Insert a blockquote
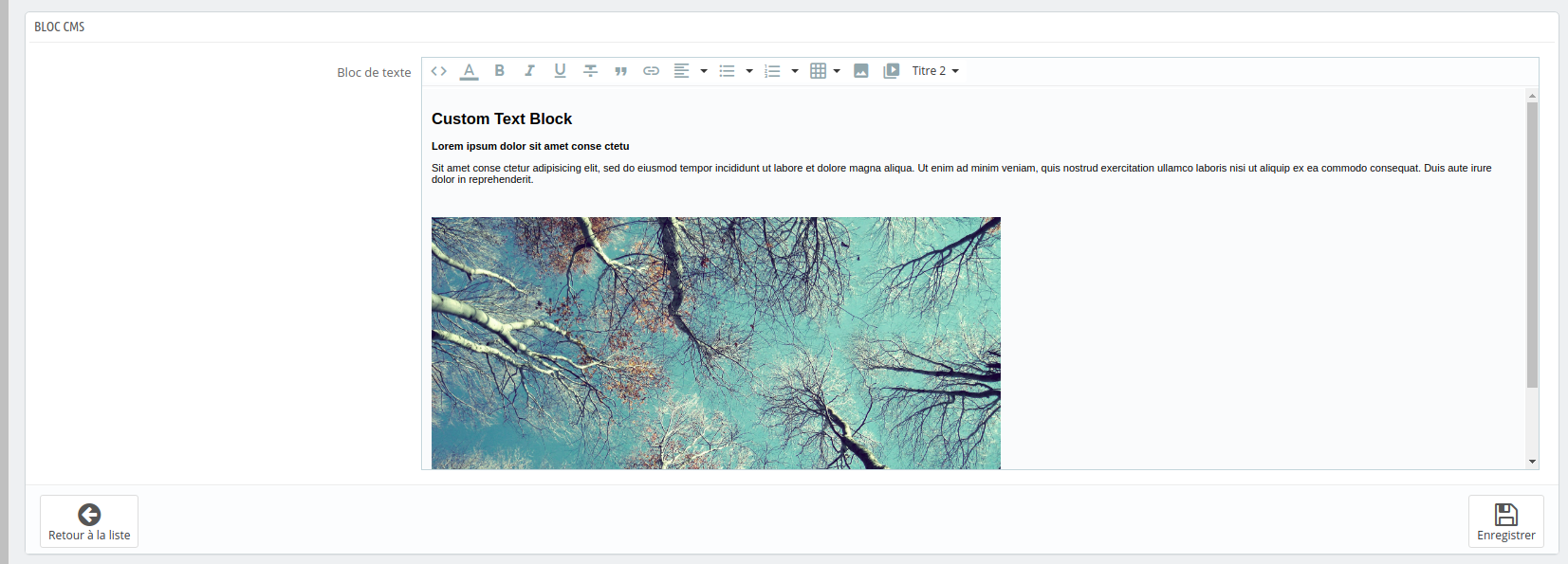Viewport: 1568px width, 564px height. pyautogui.click(x=620, y=71)
